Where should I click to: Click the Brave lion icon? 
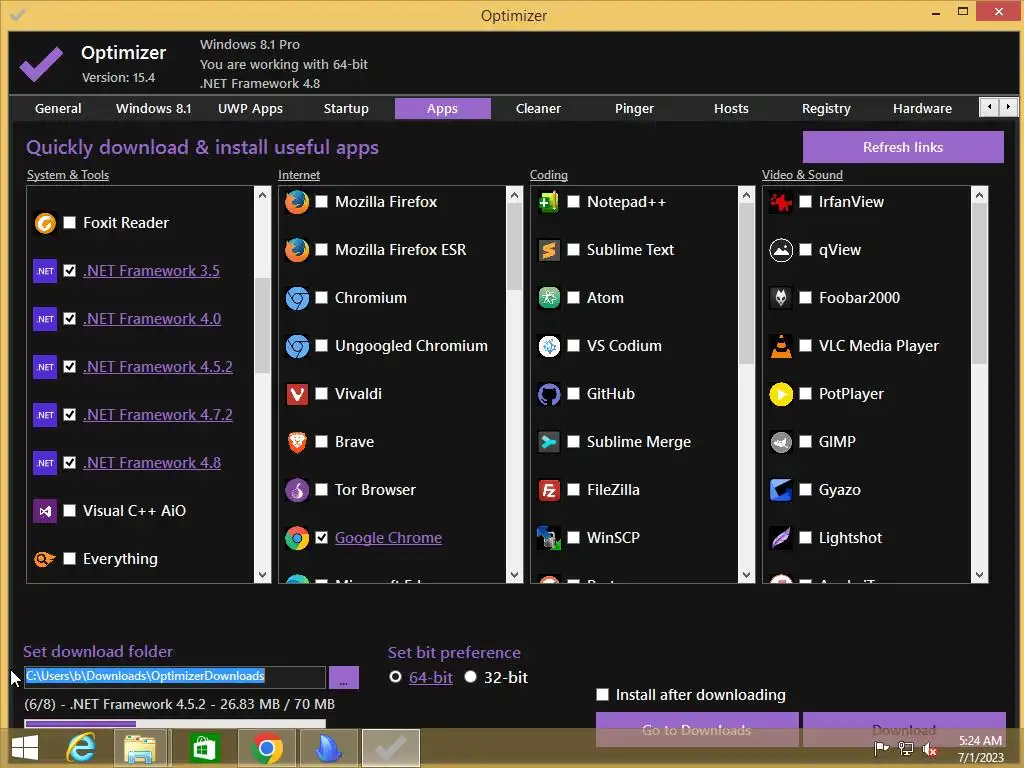[297, 442]
